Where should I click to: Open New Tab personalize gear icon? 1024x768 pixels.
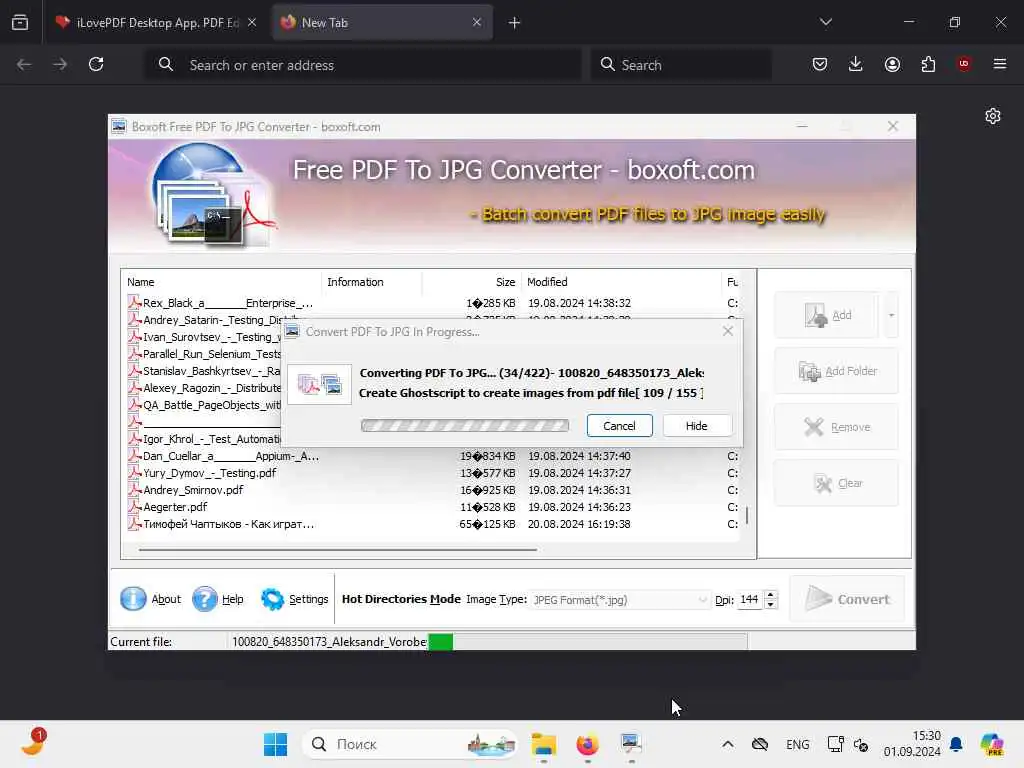coord(993,116)
